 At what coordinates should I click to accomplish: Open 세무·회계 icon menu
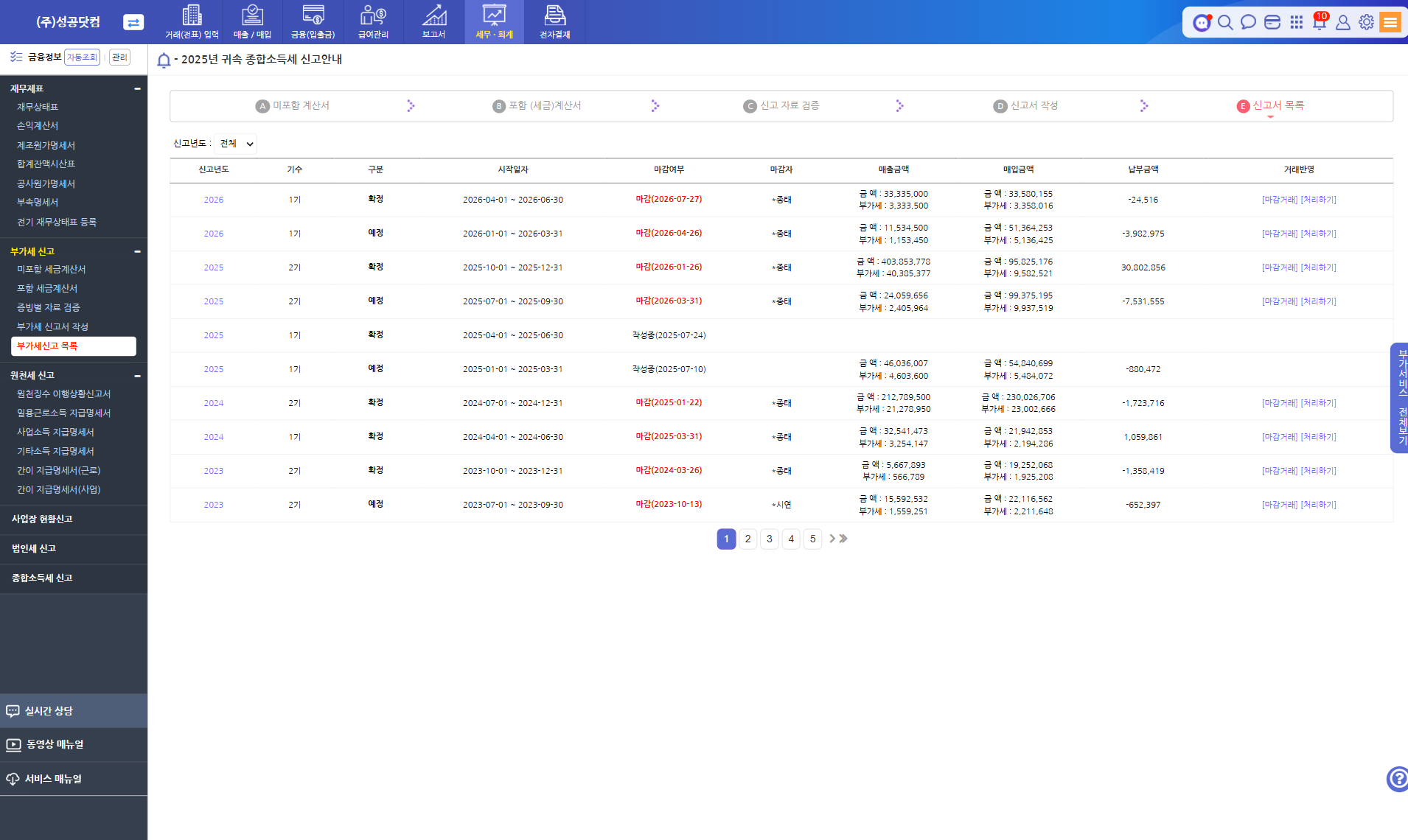[494, 22]
